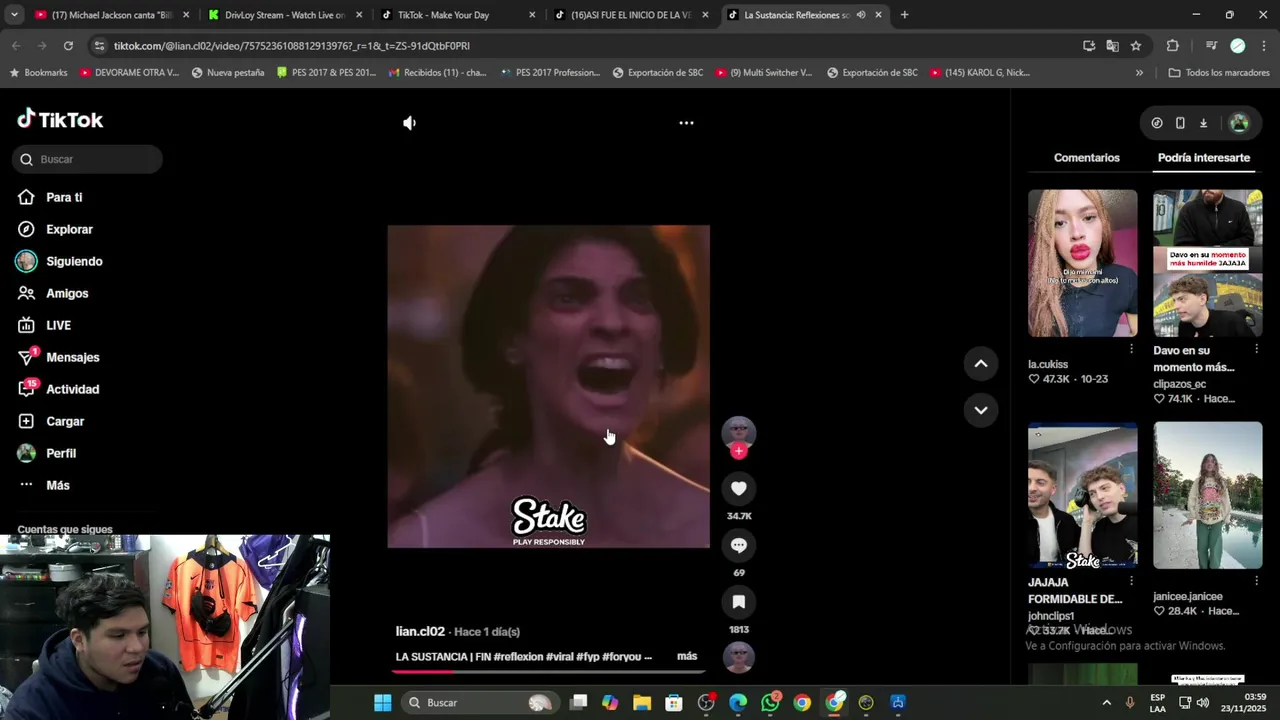Switch to Michael Jackson YouTube tab
The image size is (1280, 720).
(x=111, y=15)
